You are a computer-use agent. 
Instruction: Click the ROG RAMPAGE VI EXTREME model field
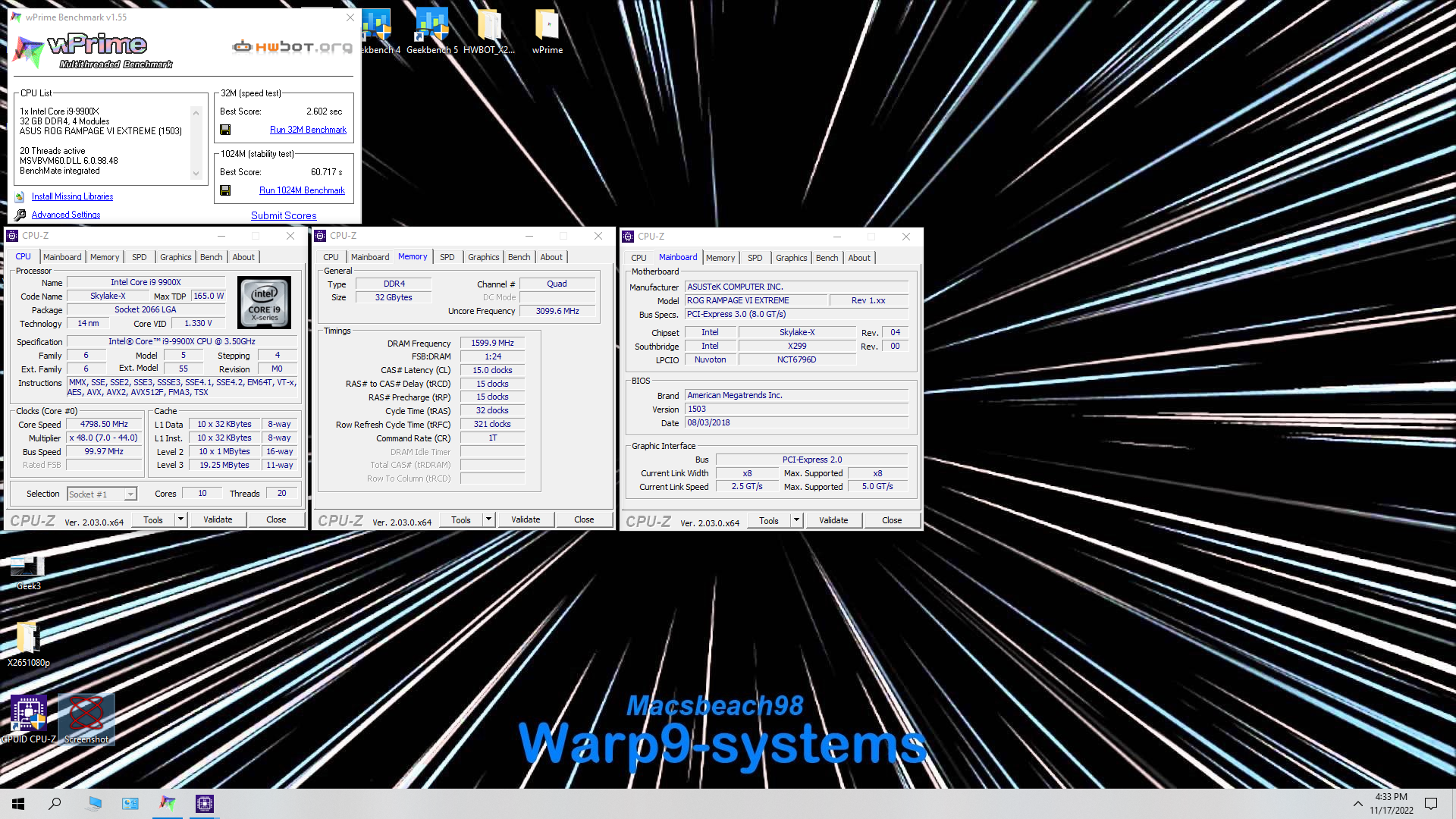pyautogui.click(x=756, y=301)
